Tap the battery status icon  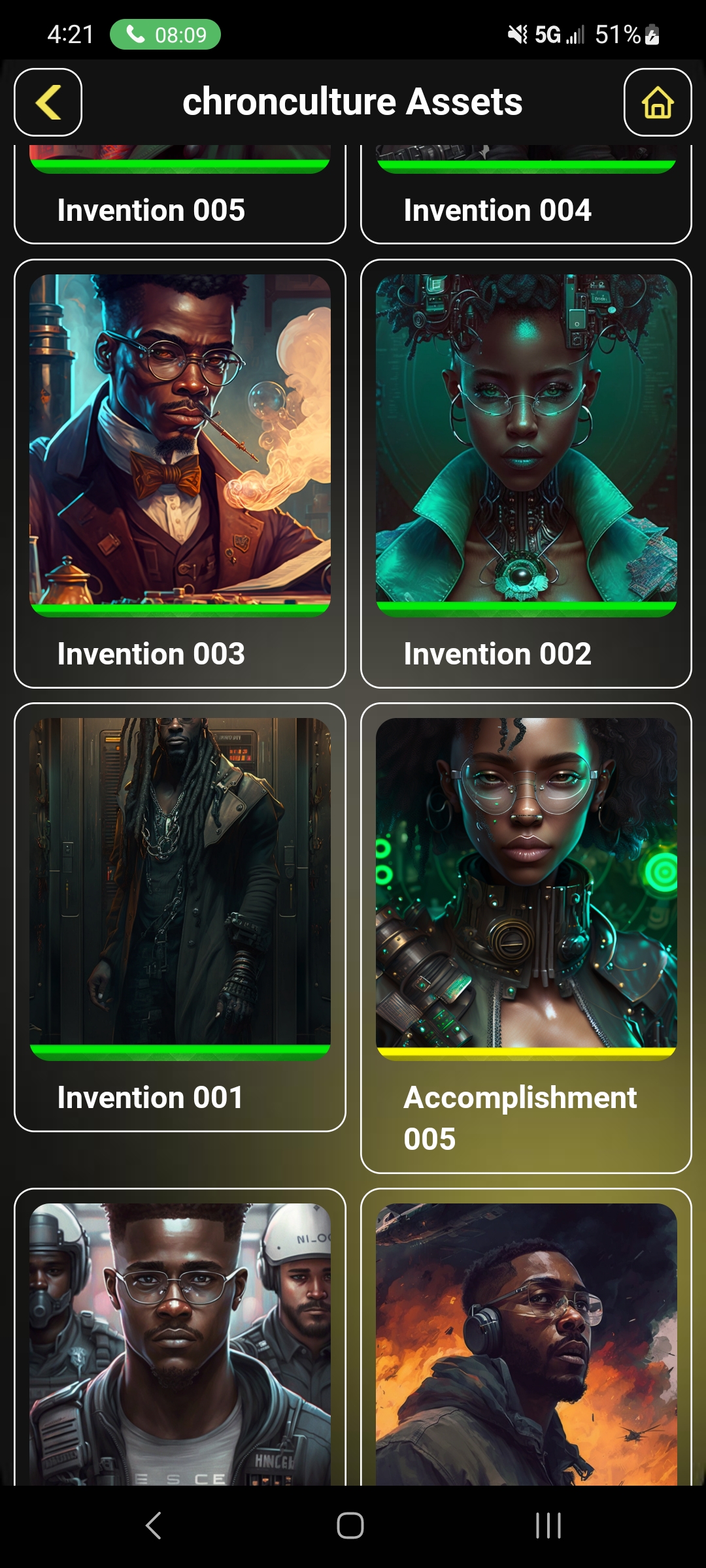click(652, 35)
